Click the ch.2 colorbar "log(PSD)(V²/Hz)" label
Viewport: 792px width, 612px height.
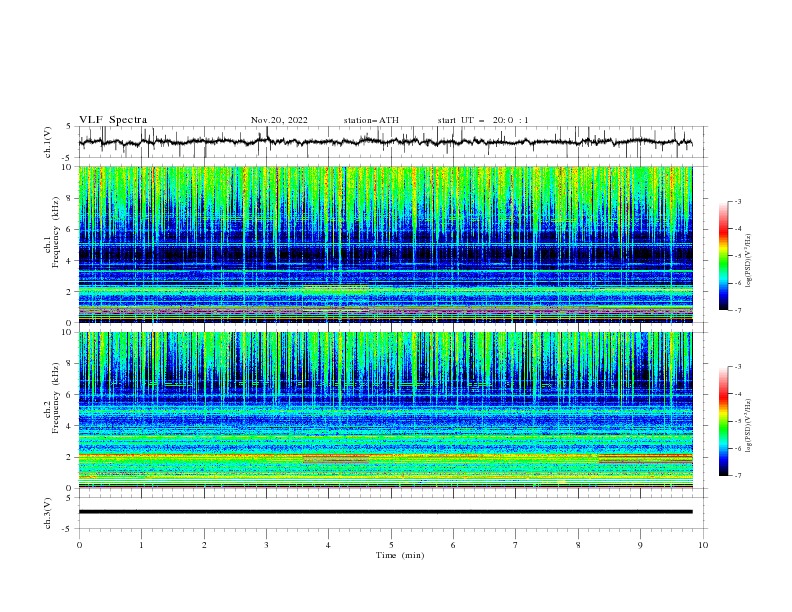pos(749,425)
